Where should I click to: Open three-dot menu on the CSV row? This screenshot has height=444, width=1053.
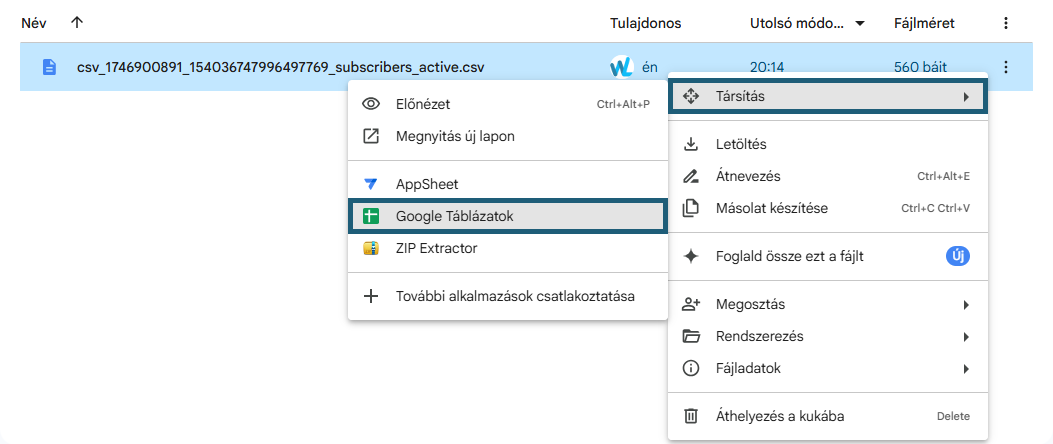pyautogui.click(x=1005, y=66)
